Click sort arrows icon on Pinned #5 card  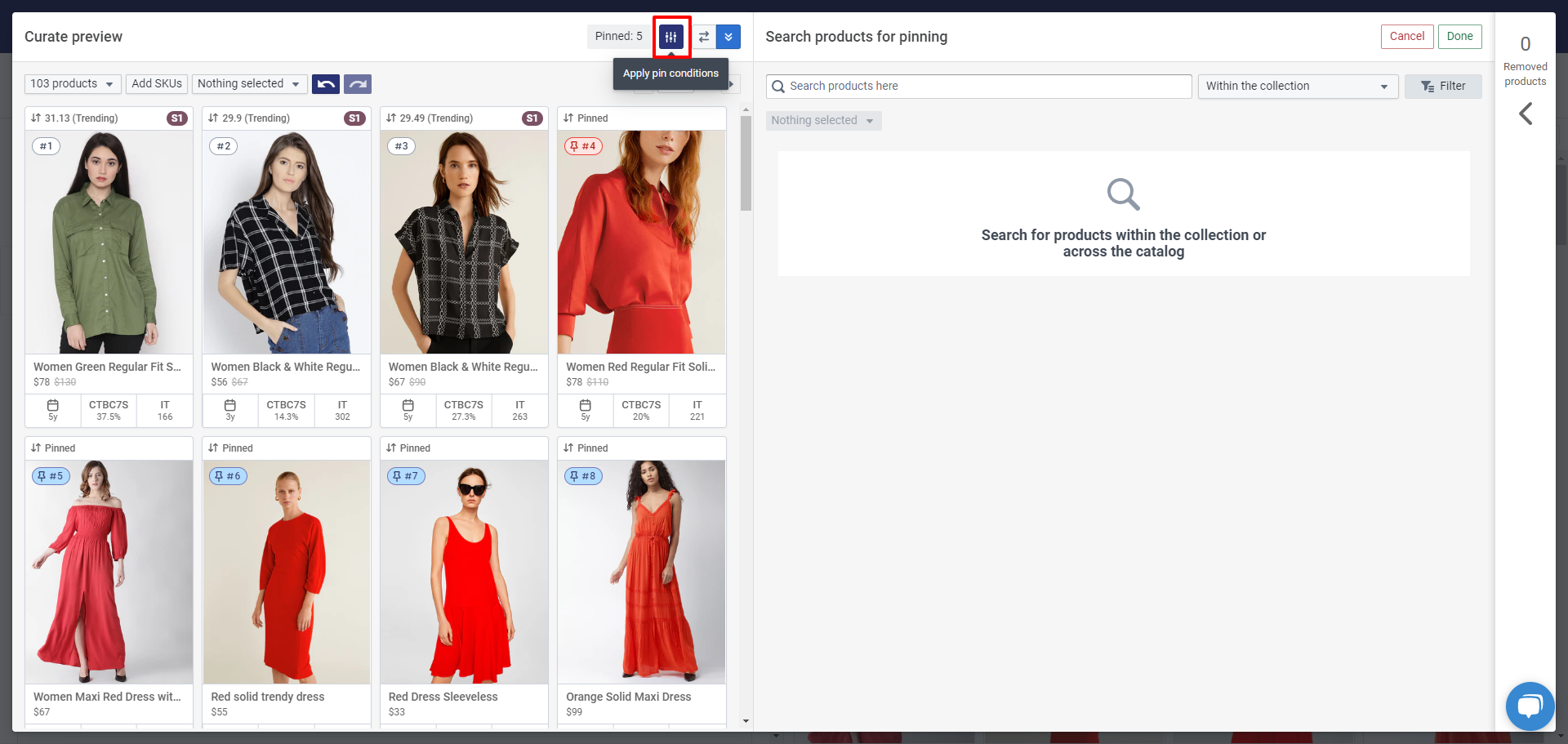(36, 448)
